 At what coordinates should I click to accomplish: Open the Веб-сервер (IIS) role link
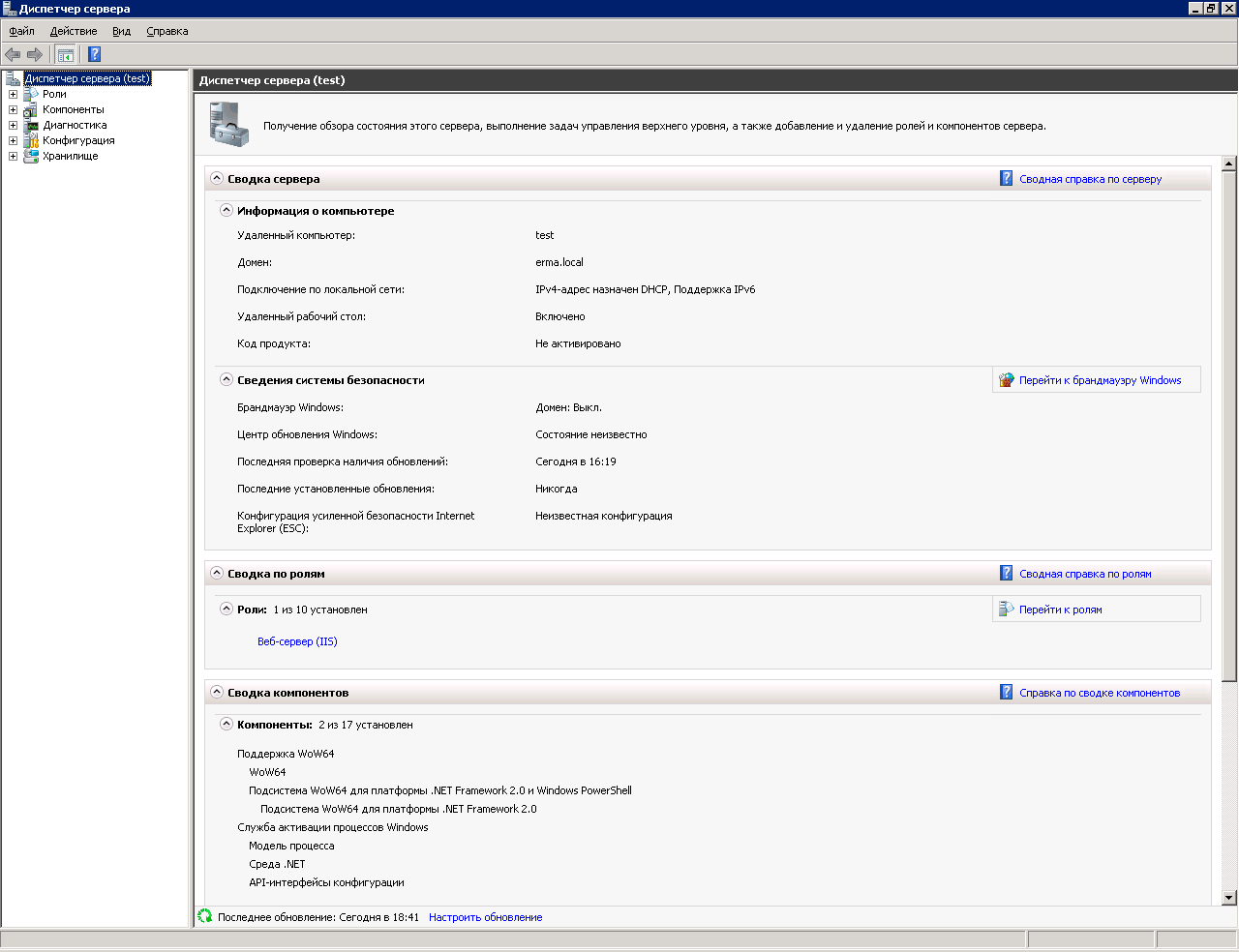(x=297, y=641)
